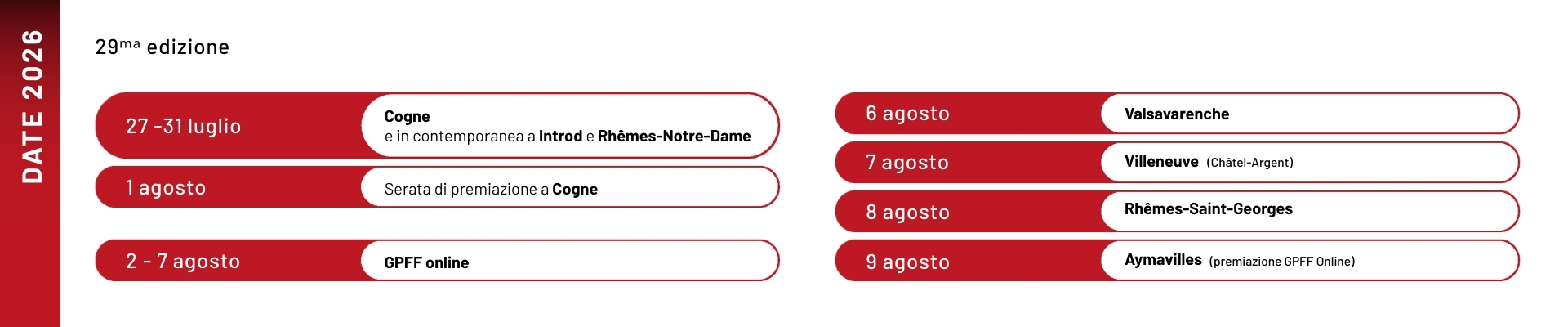The width and height of the screenshot is (1568, 327).
Task: Open the GPFF online entry
Action: [x=426, y=262]
